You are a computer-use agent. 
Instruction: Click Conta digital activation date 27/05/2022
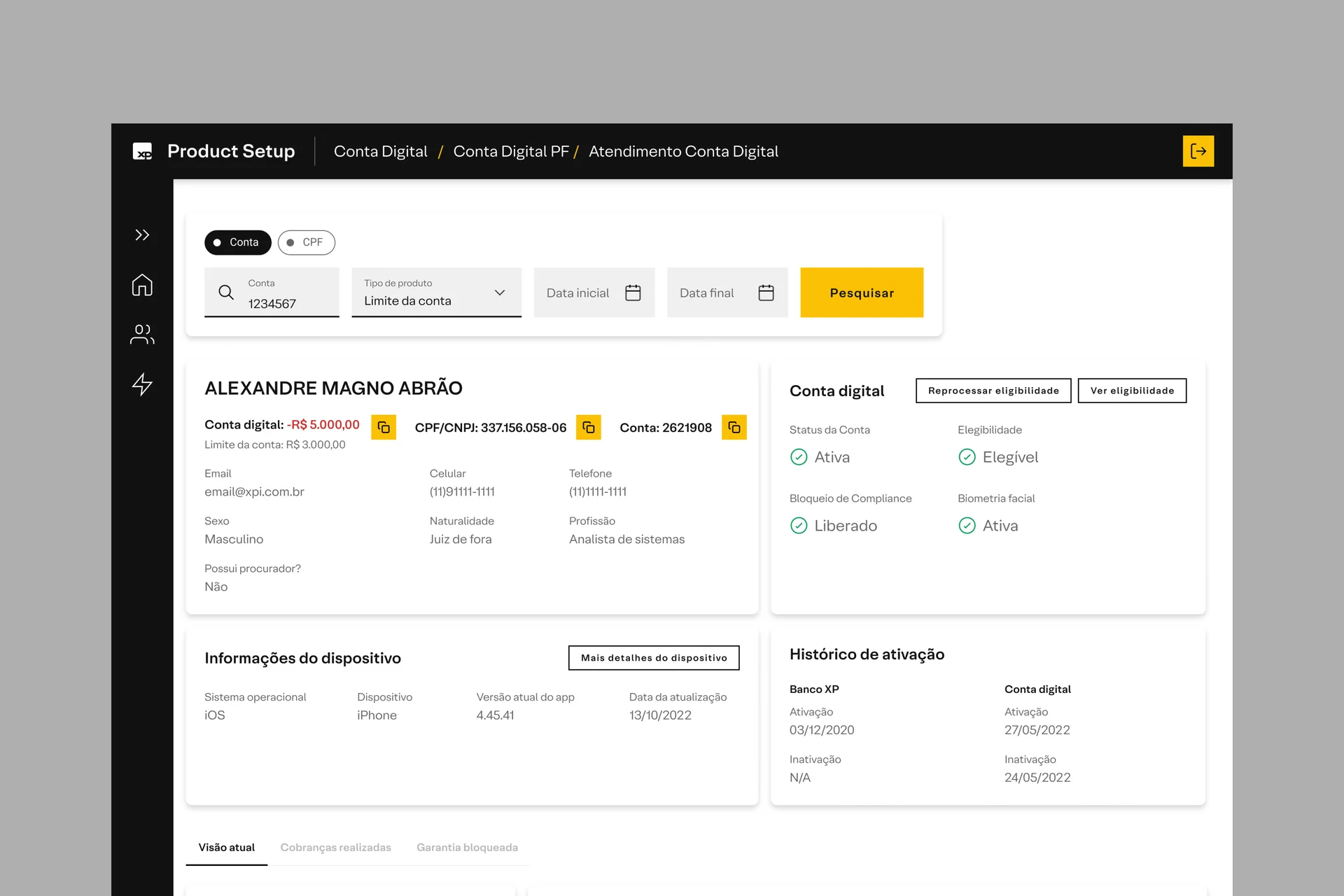tap(1037, 730)
